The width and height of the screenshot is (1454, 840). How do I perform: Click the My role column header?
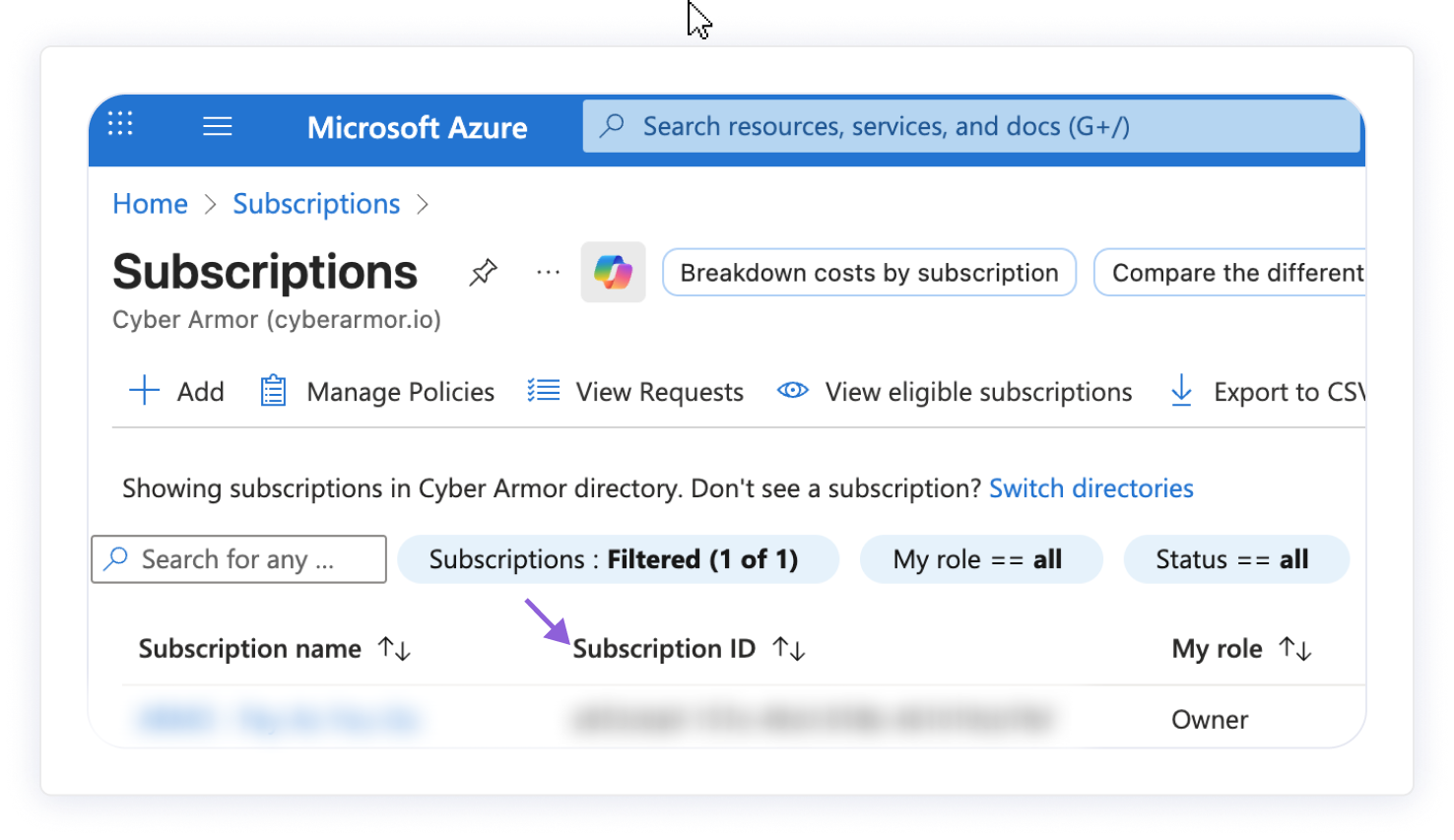point(1217,649)
